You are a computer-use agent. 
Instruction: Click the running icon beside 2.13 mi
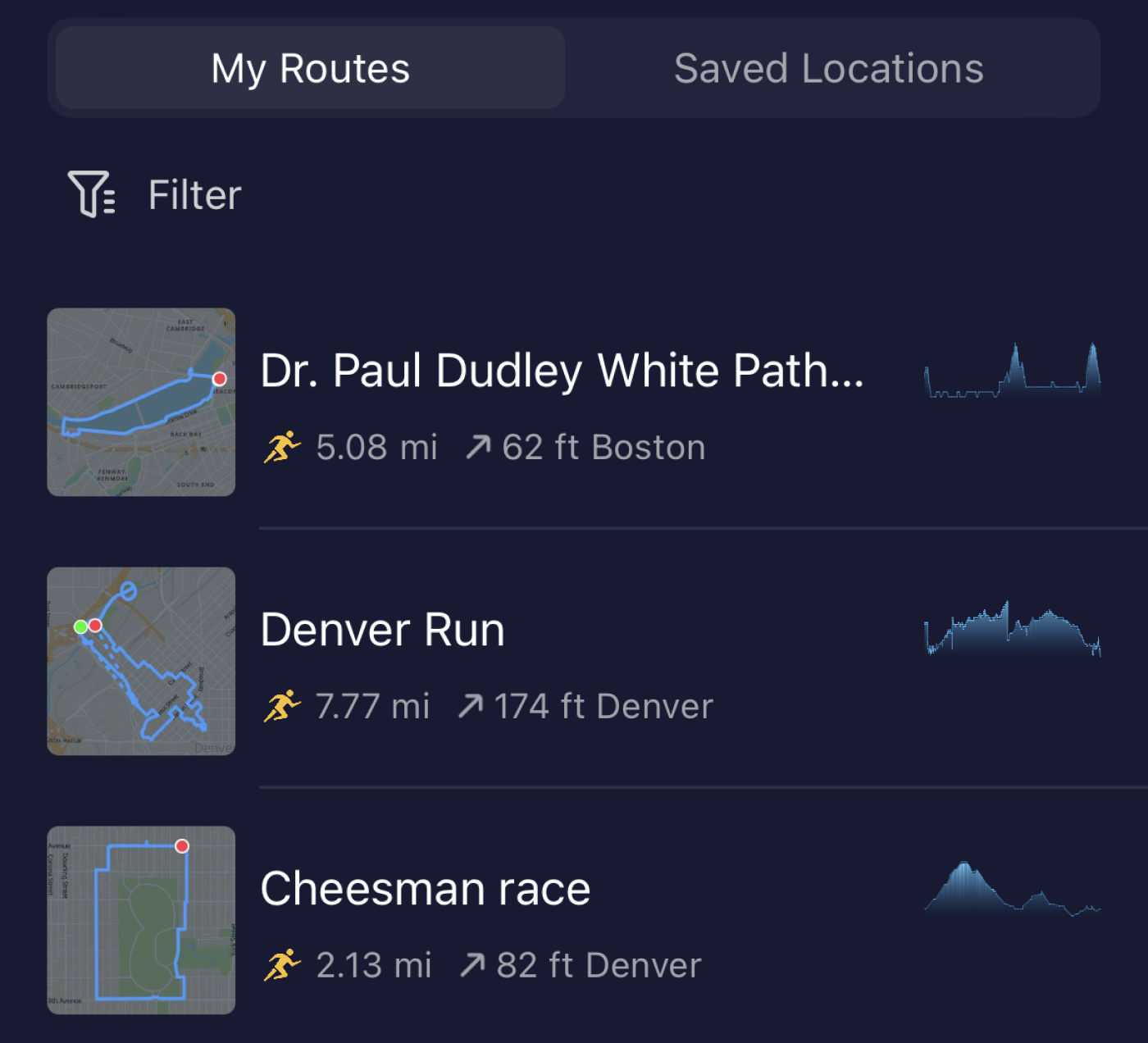coord(282,965)
